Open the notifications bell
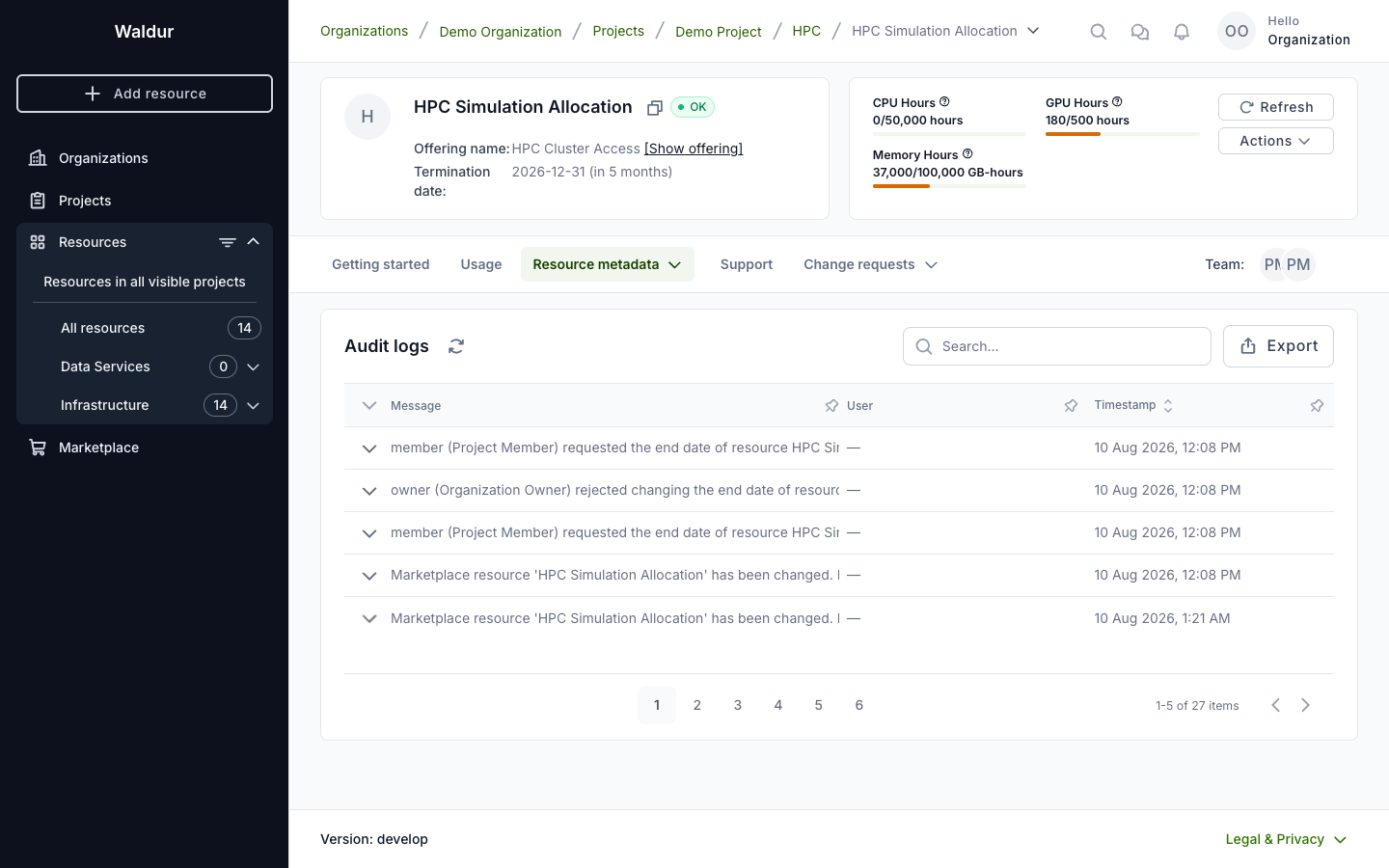 (1181, 32)
